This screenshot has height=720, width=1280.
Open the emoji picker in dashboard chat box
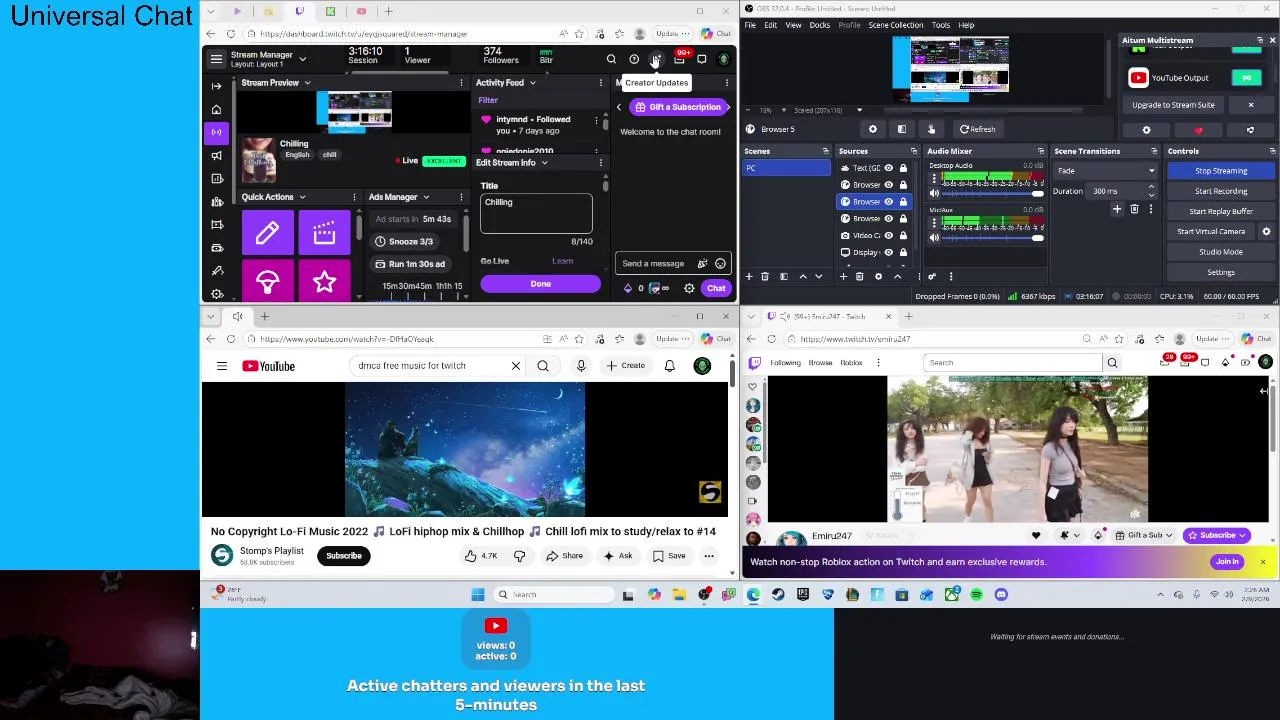[x=720, y=264]
